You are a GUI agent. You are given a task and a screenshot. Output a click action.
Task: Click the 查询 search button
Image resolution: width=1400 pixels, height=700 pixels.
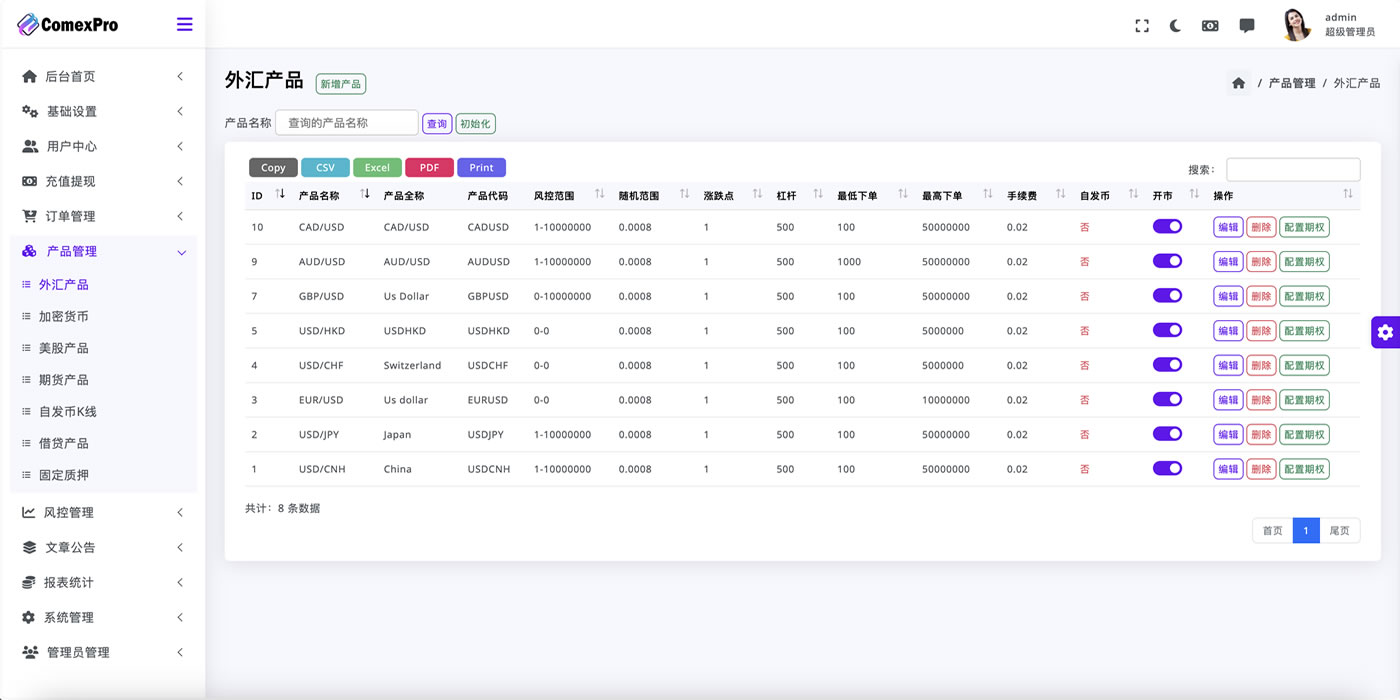click(437, 124)
